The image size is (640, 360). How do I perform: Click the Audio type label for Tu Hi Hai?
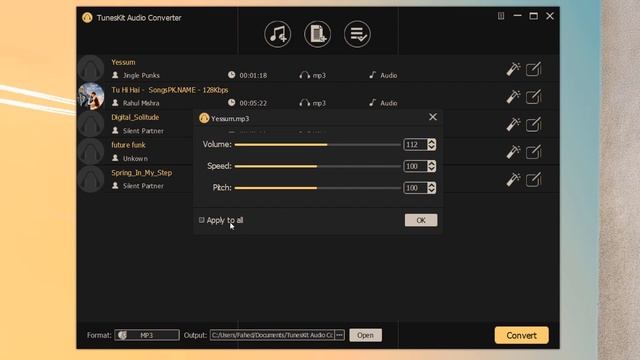(x=389, y=103)
